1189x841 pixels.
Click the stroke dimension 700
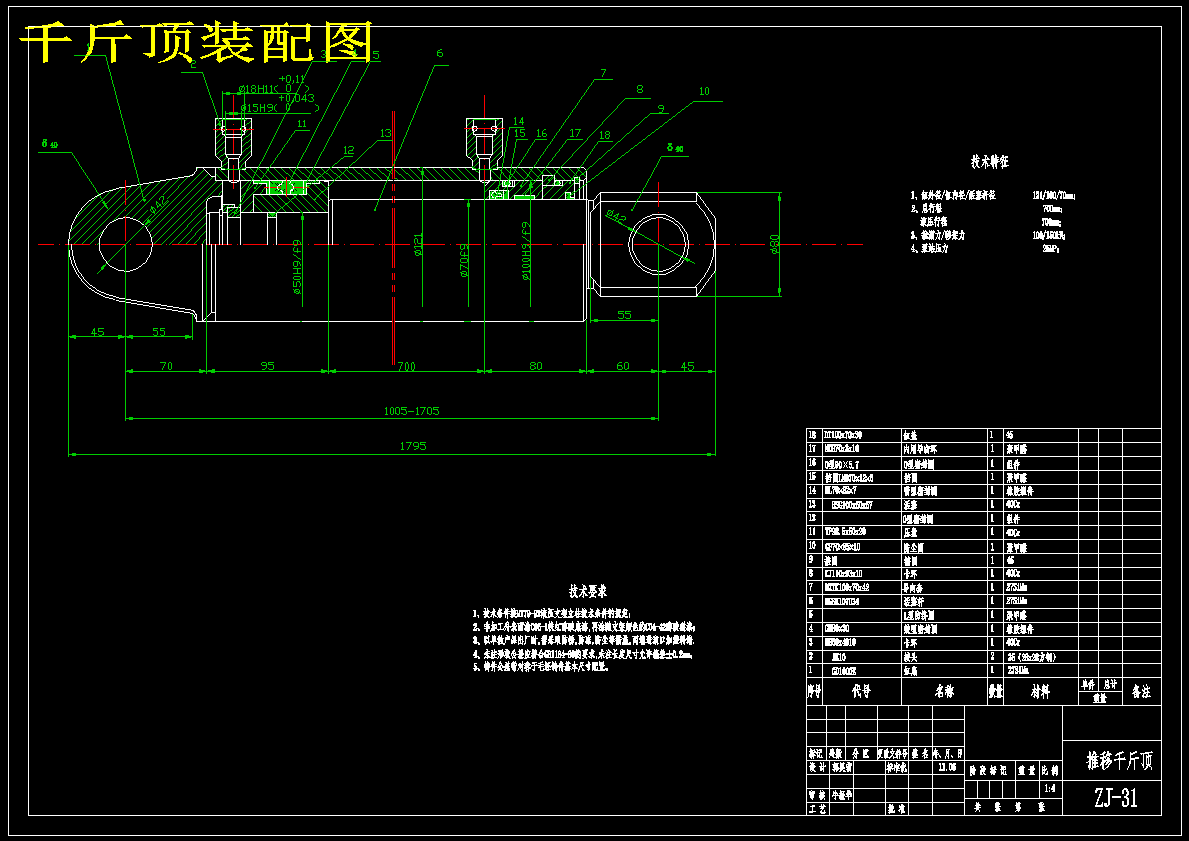(406, 366)
